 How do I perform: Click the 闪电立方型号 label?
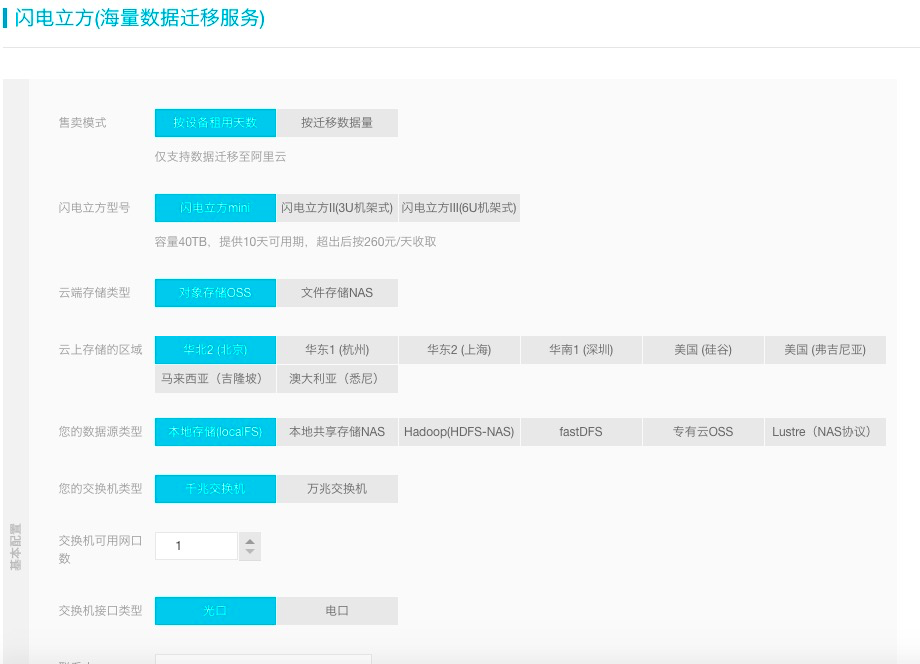[94, 208]
